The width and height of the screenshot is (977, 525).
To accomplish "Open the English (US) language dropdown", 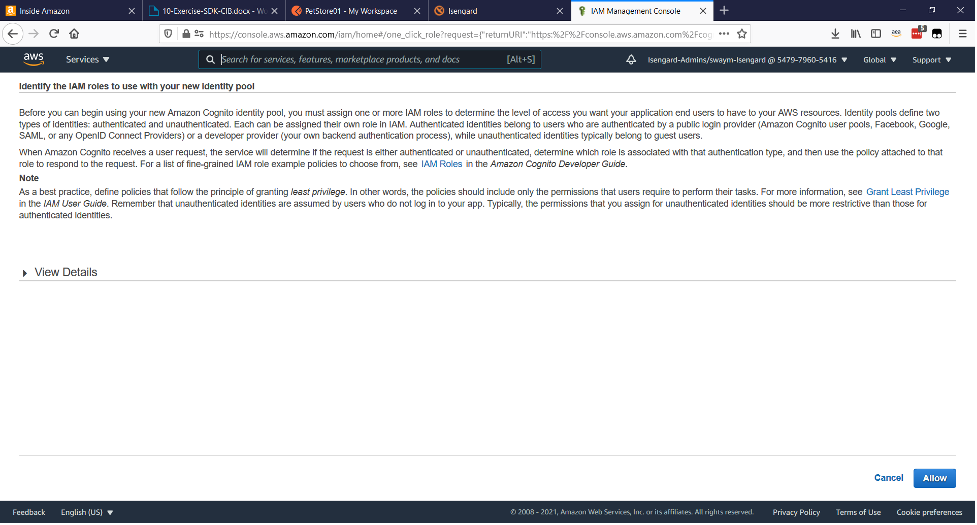I will 87,513.
